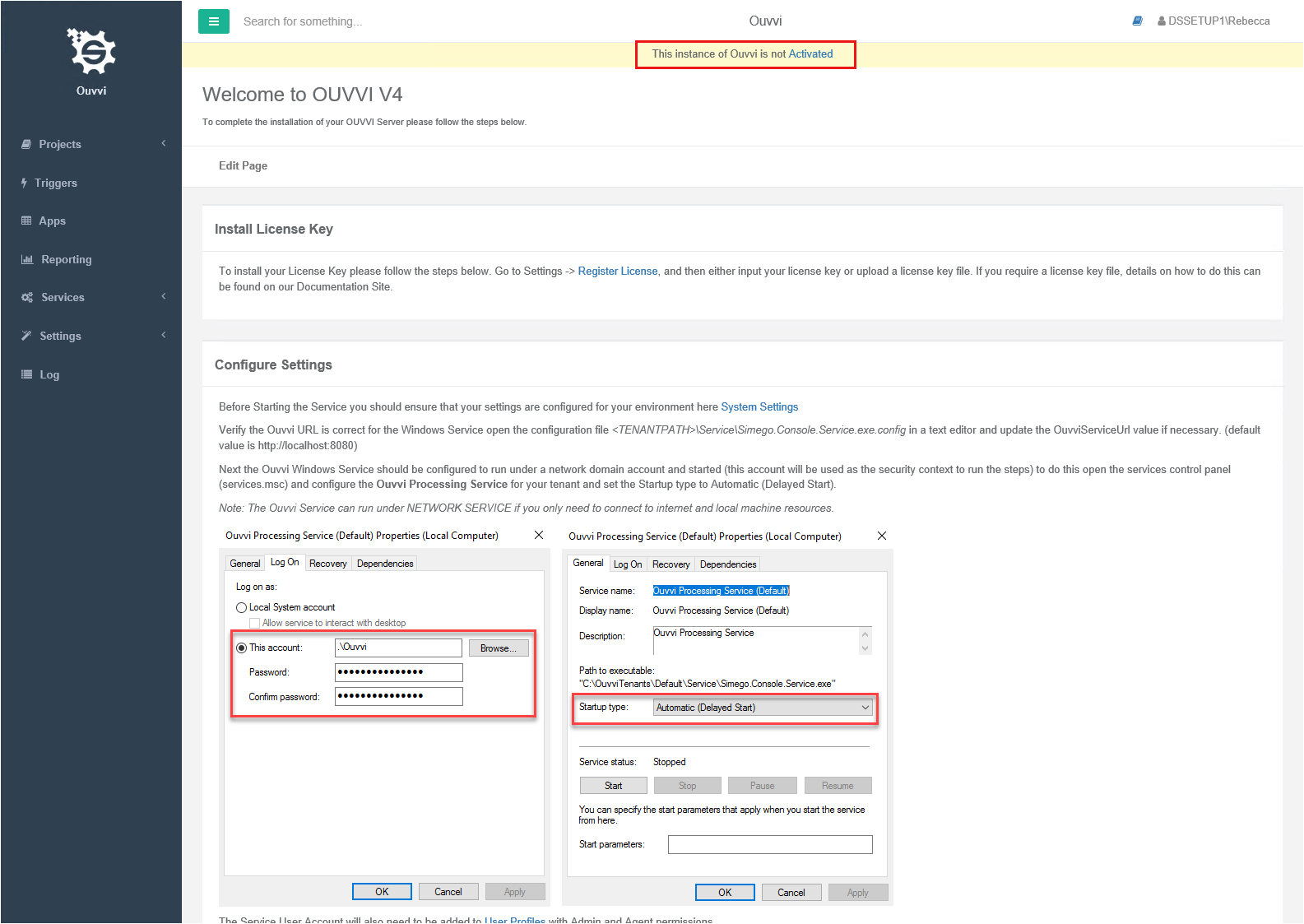
Task: Click the Description text box
Action: [755, 641]
